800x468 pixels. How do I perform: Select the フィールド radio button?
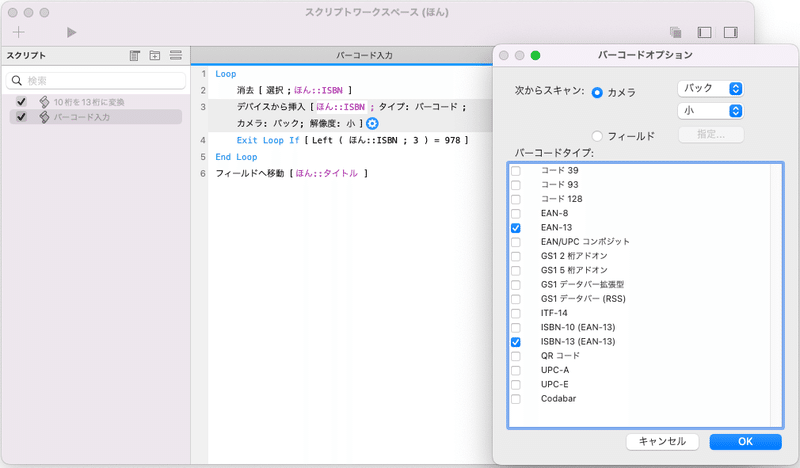[597, 136]
